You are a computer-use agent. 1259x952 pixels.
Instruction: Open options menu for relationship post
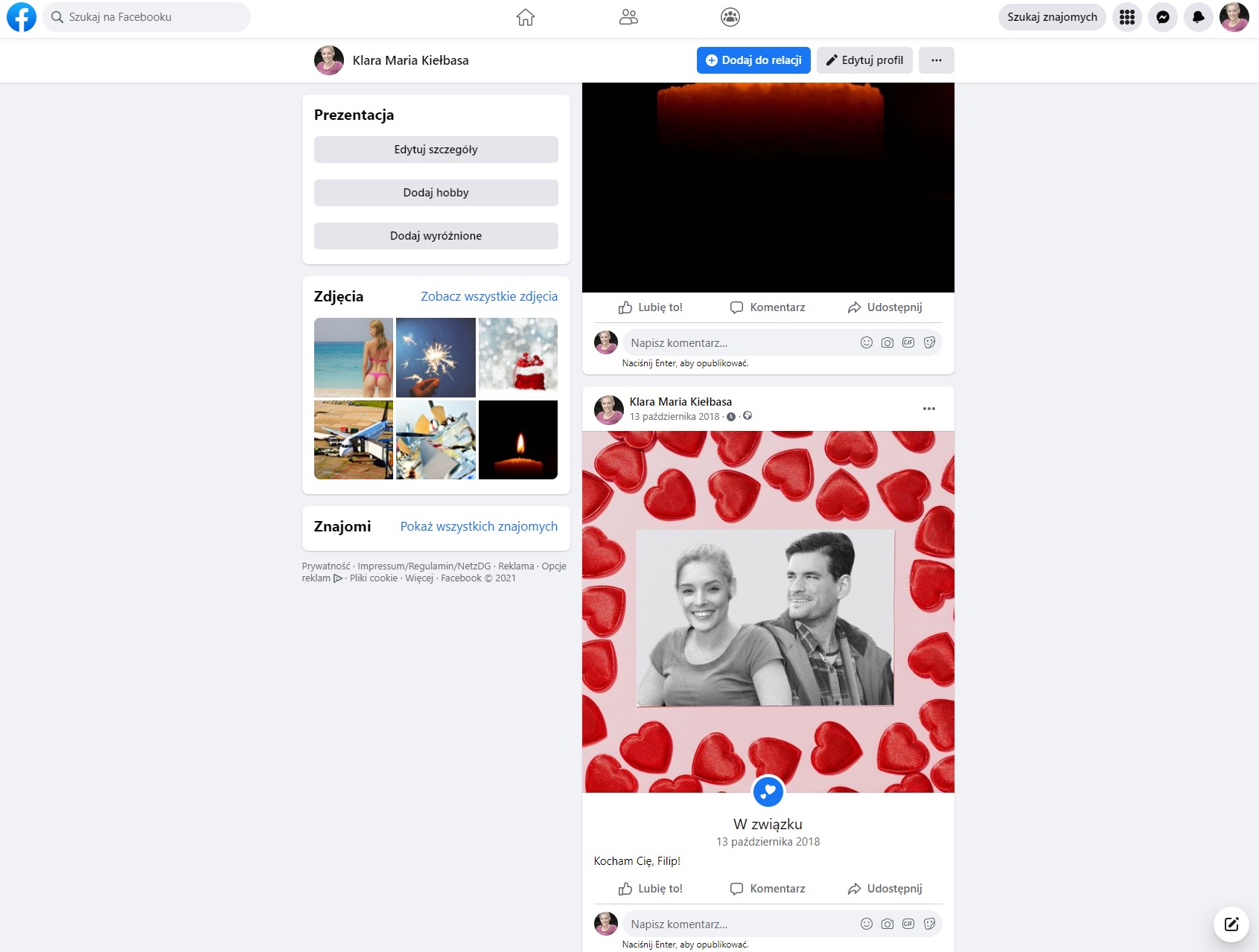928,409
